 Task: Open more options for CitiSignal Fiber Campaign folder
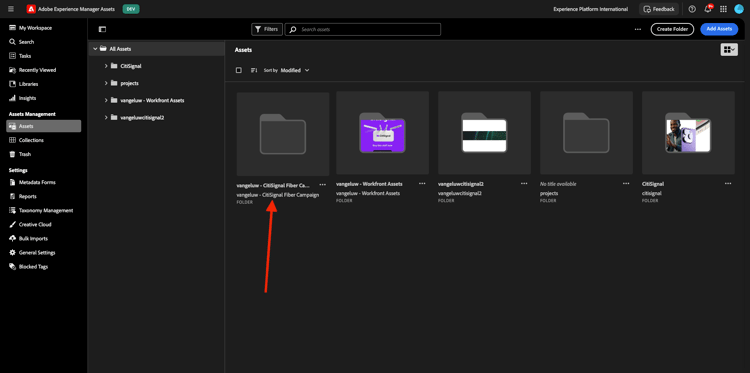(x=323, y=185)
